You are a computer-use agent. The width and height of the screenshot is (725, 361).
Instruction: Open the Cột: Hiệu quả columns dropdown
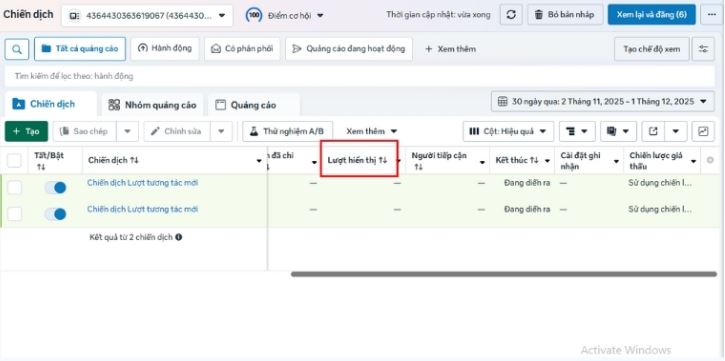coord(508,131)
